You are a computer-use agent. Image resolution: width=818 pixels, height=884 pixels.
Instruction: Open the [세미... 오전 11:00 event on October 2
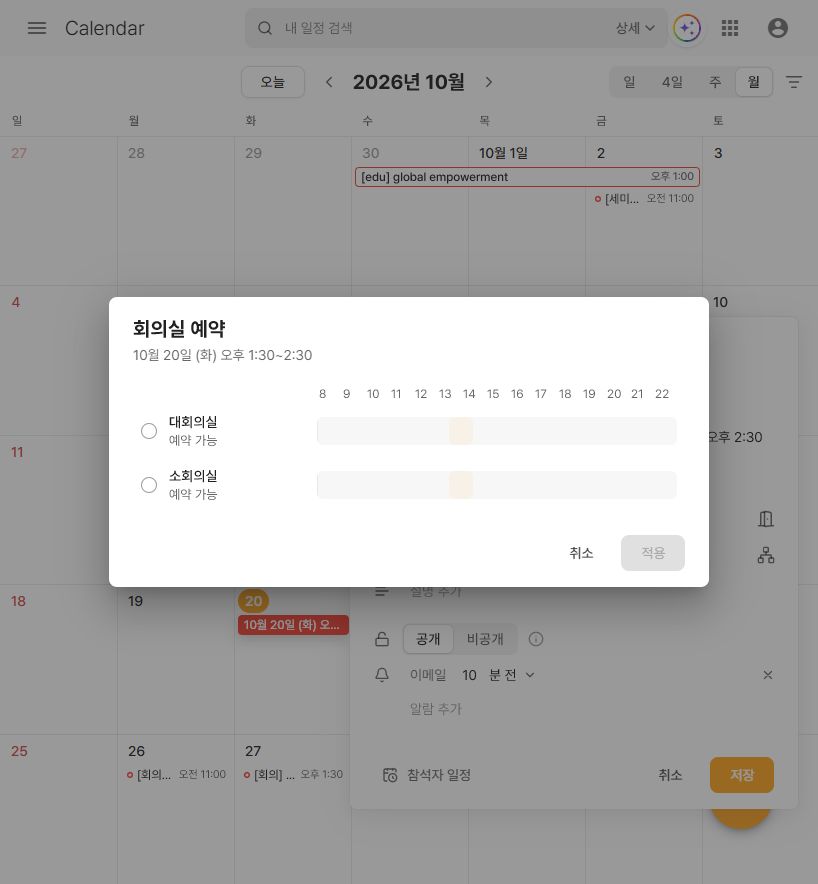point(644,198)
